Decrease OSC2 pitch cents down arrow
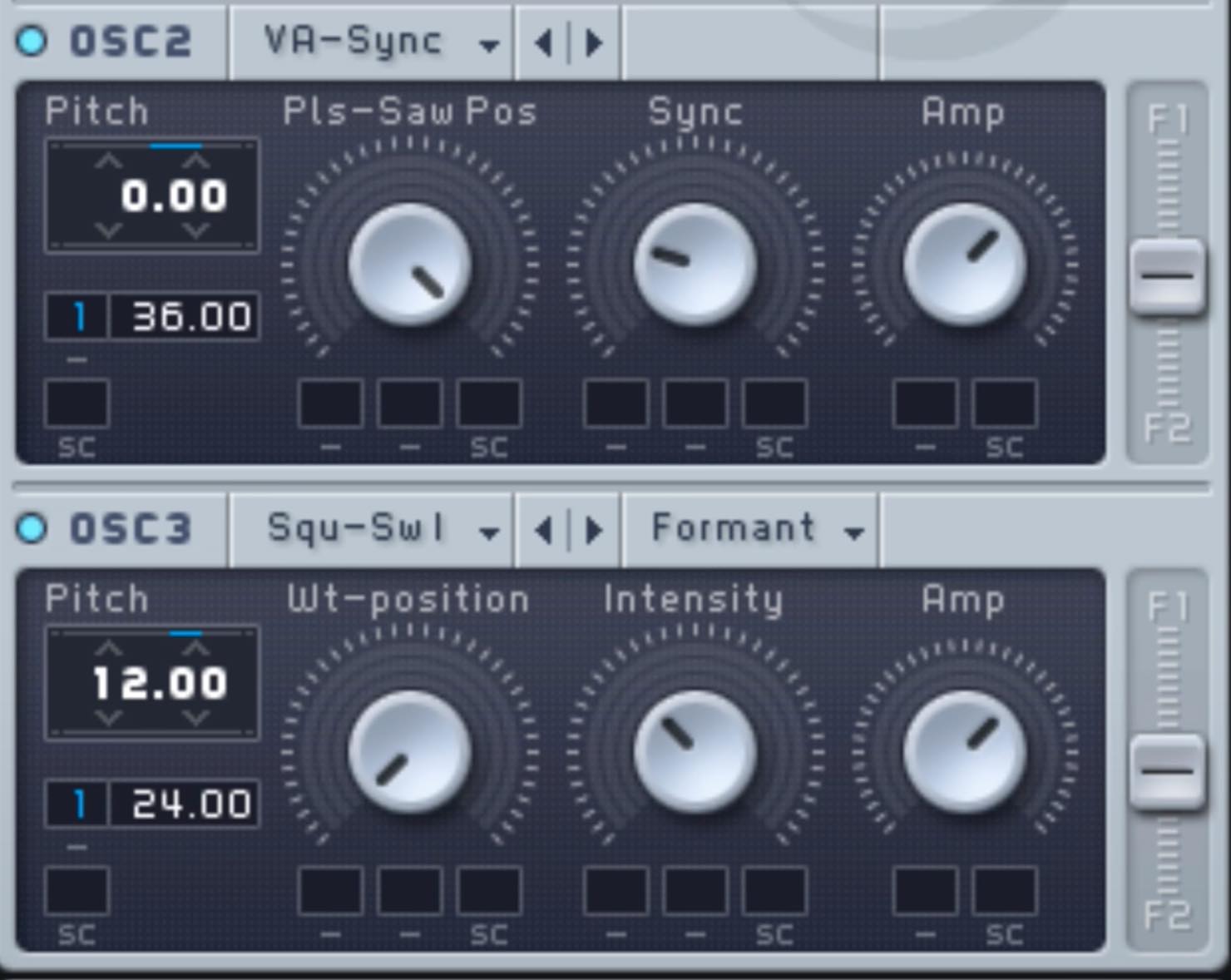Viewport: 1231px width, 980px height. [195, 230]
